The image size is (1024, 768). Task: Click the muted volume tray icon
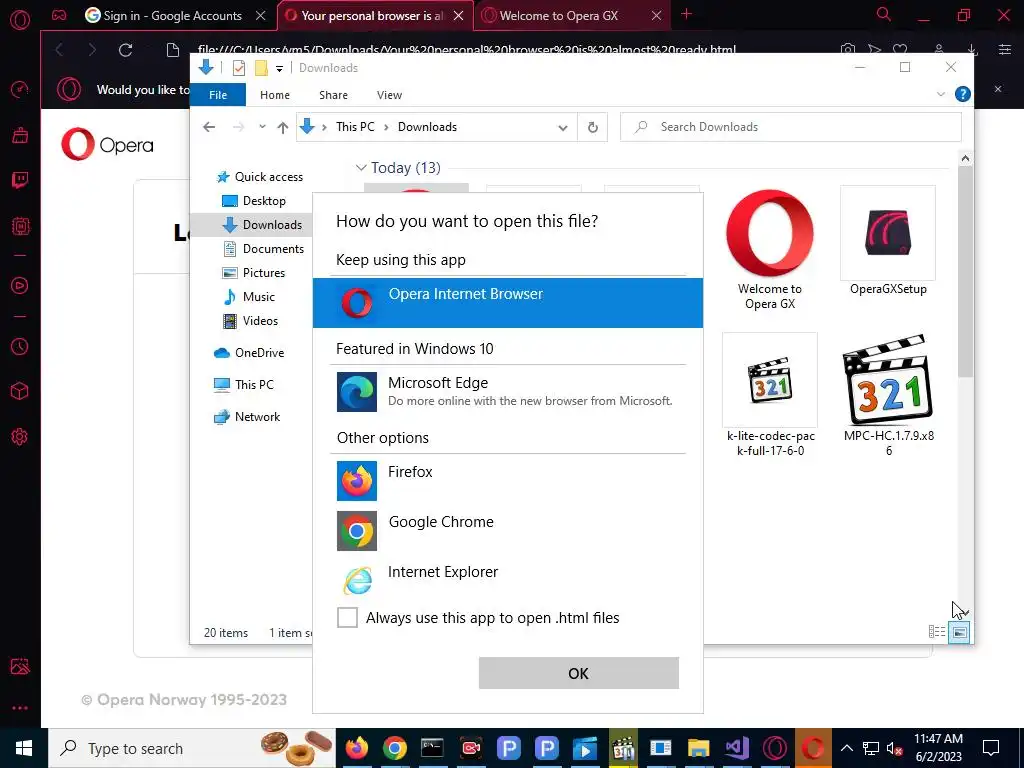(895, 749)
